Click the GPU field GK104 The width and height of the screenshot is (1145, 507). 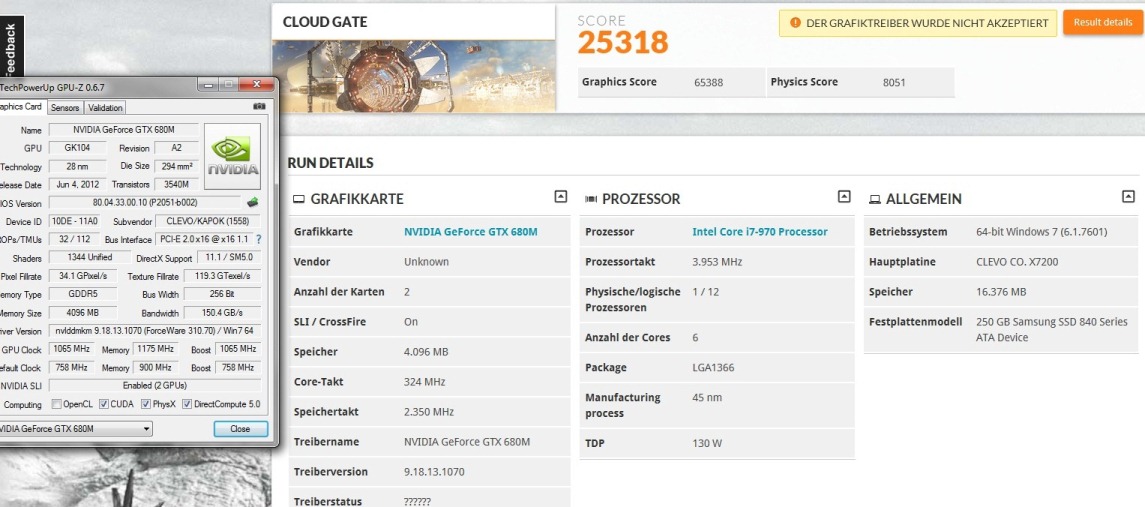pyautogui.click(x=76, y=148)
